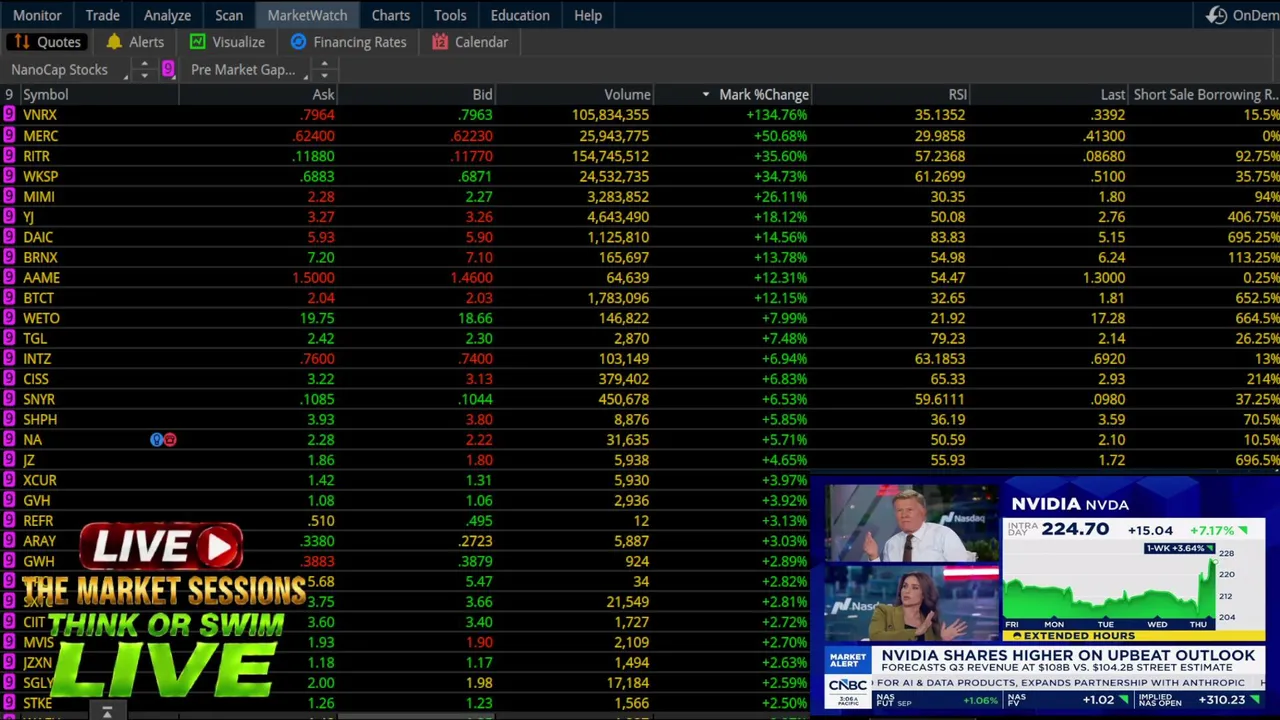The image size is (1280, 720).
Task: Click the collapse arrow at the bottom edge
Action: [x=107, y=712]
